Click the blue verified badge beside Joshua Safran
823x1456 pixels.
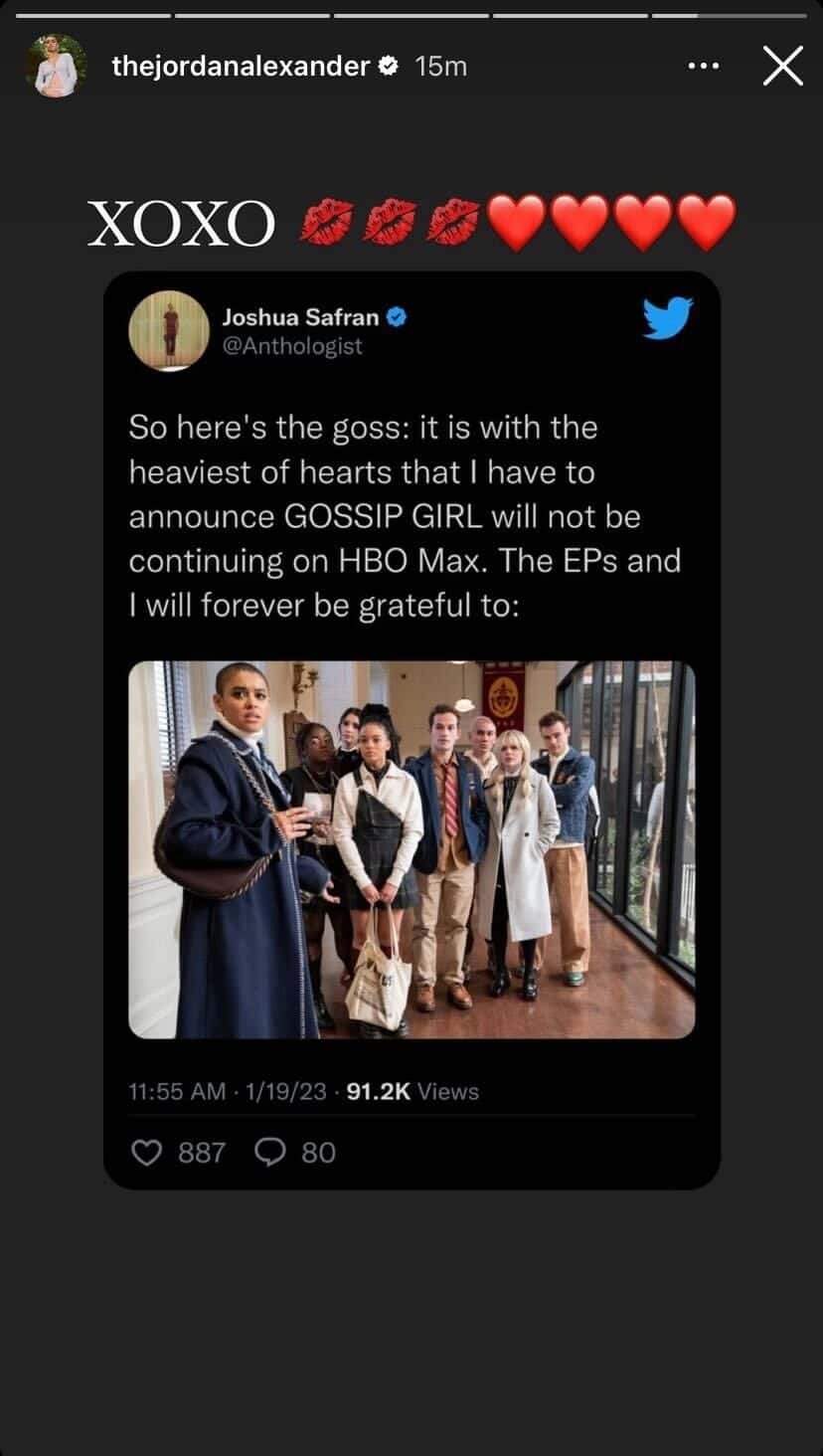[397, 317]
